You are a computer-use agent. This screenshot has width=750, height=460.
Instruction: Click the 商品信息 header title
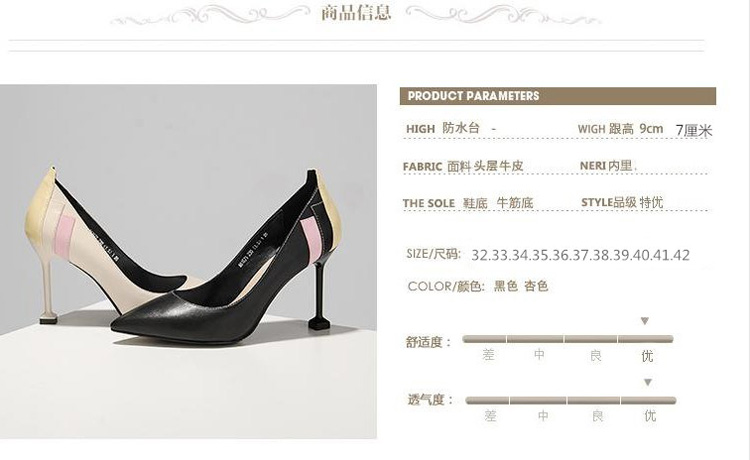[x=356, y=12]
